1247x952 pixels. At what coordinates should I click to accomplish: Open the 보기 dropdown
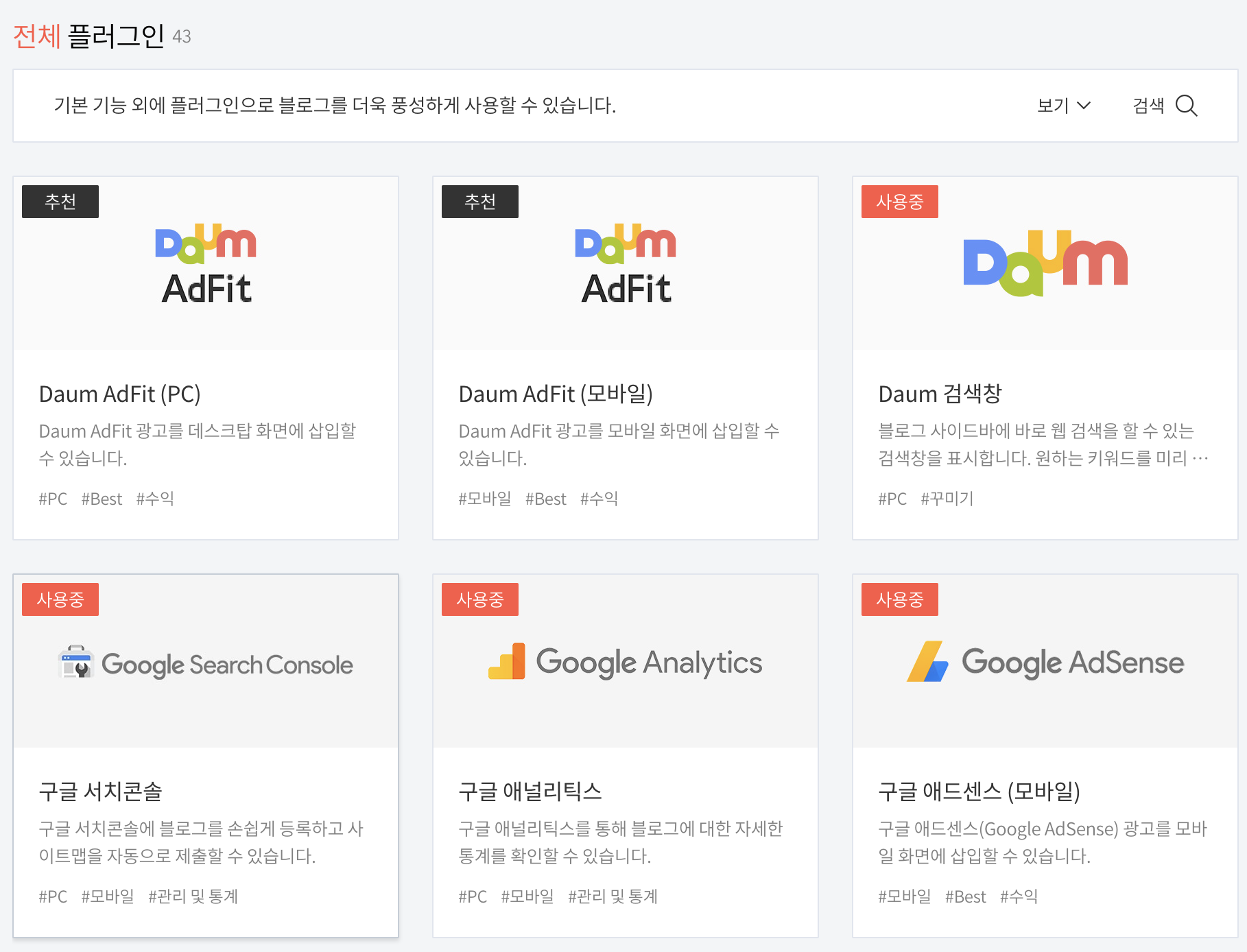(1064, 106)
